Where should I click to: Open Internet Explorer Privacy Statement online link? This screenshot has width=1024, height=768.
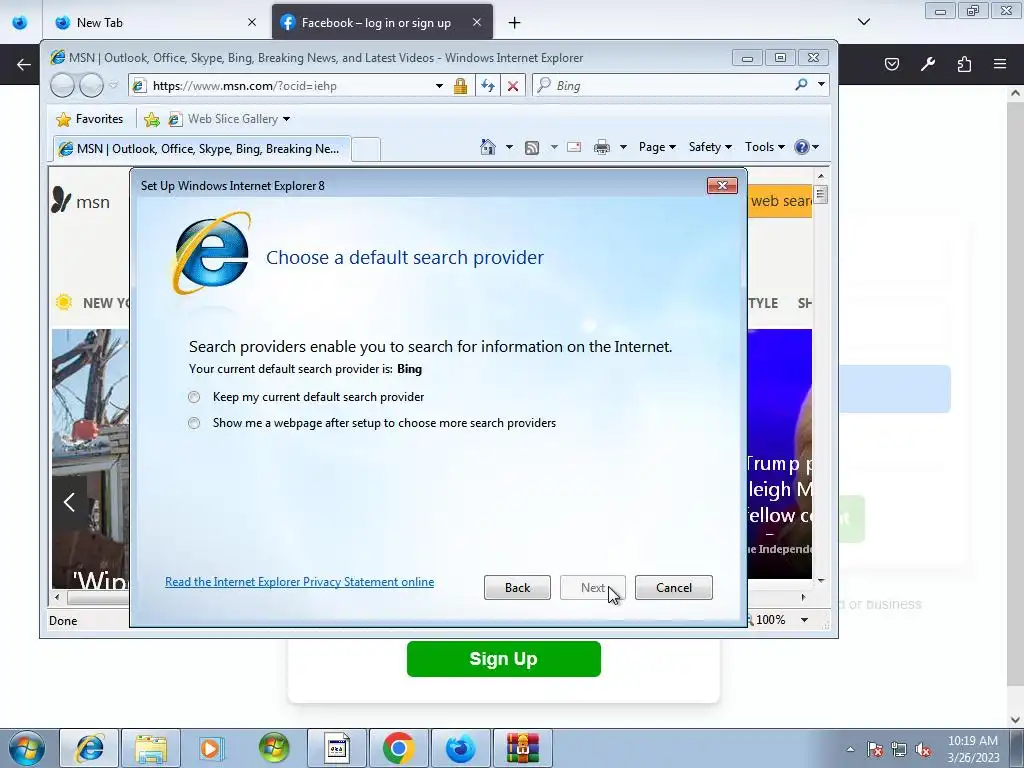tap(299, 582)
